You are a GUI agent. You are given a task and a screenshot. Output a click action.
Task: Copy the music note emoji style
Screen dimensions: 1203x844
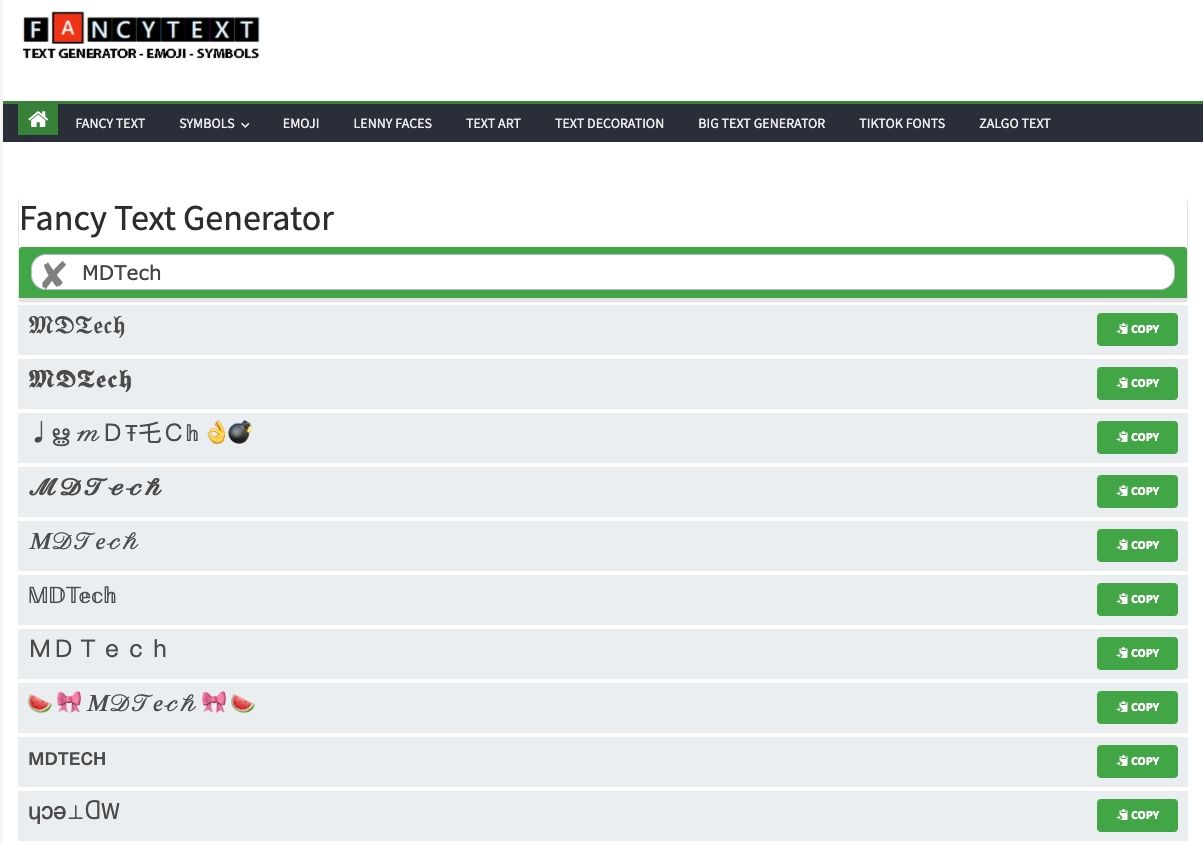click(x=1136, y=437)
